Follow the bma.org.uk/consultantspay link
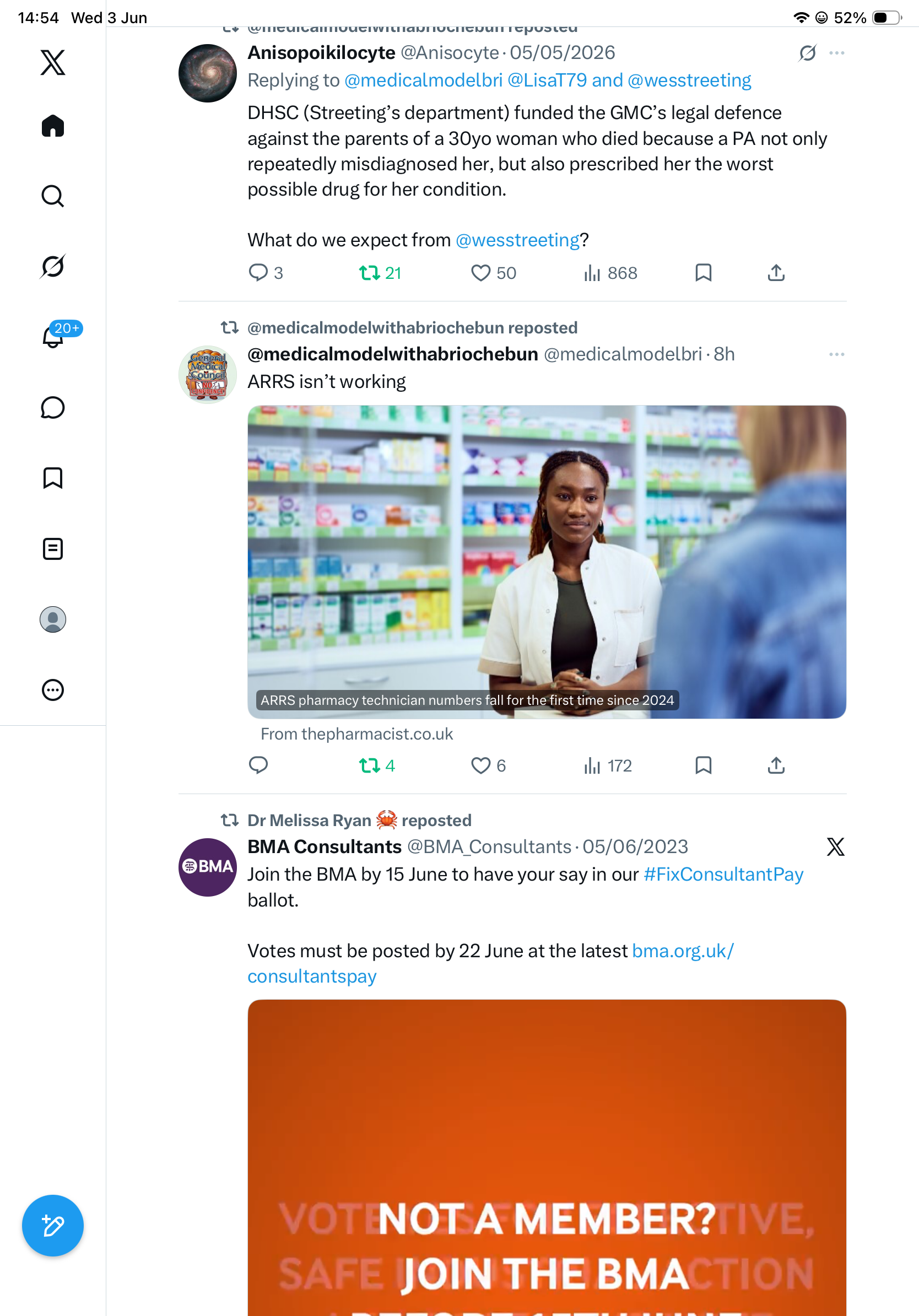Viewport: 919px width, 1316px height. 490,963
